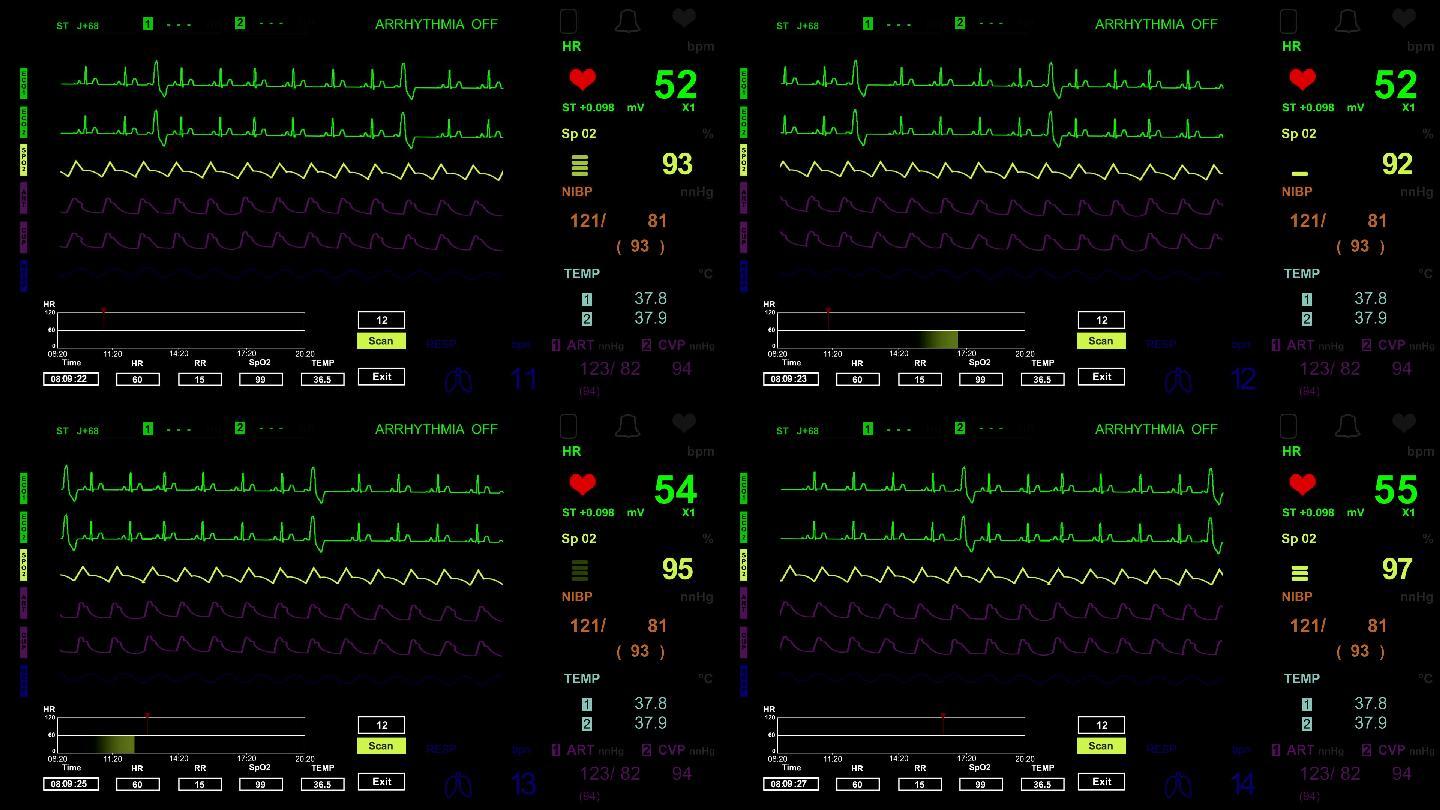Tap the red heartbeat icon beside HR 55
The height and width of the screenshot is (810, 1440).
(x=1302, y=484)
